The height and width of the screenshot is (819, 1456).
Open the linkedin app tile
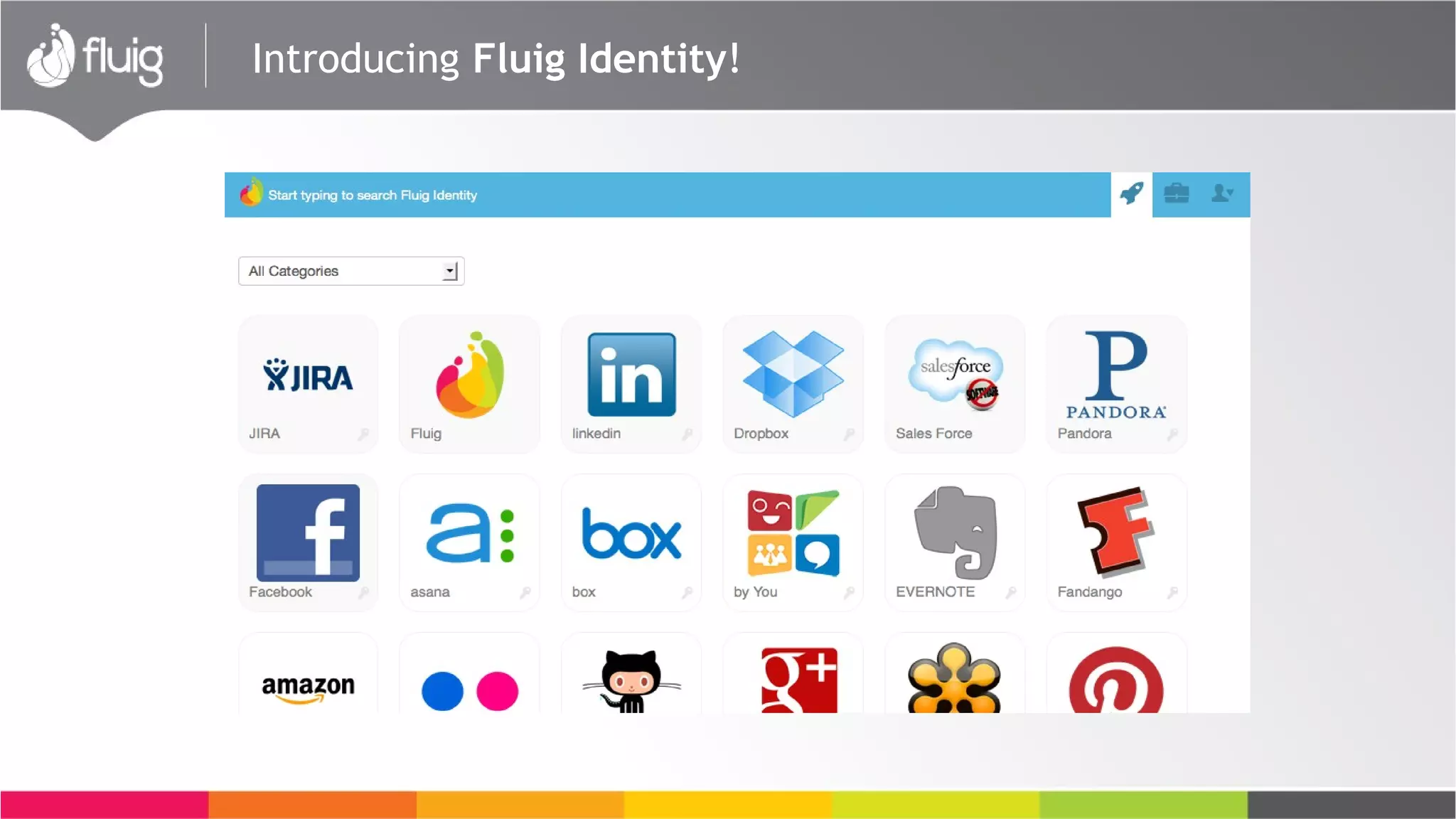pyautogui.click(x=631, y=384)
